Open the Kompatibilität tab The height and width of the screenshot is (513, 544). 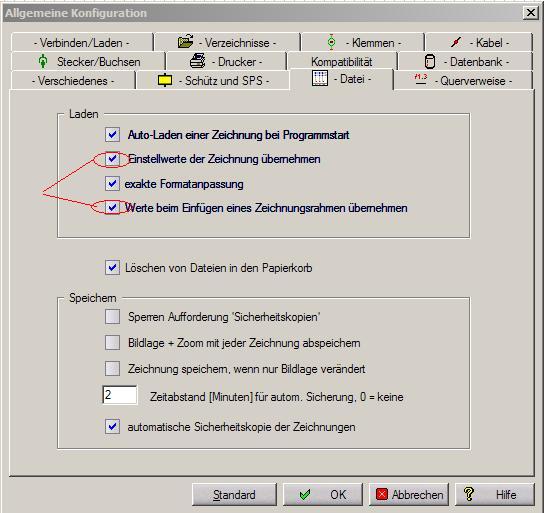[x=342, y=61]
